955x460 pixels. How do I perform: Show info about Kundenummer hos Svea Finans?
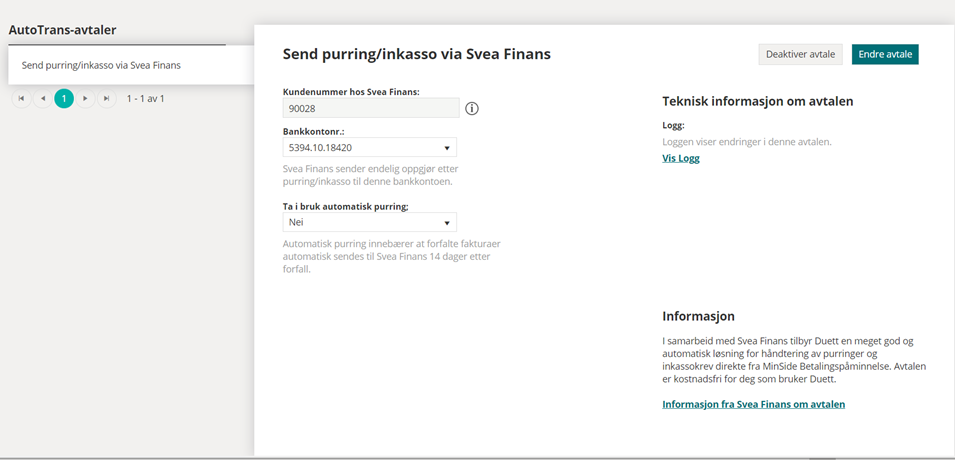472,108
